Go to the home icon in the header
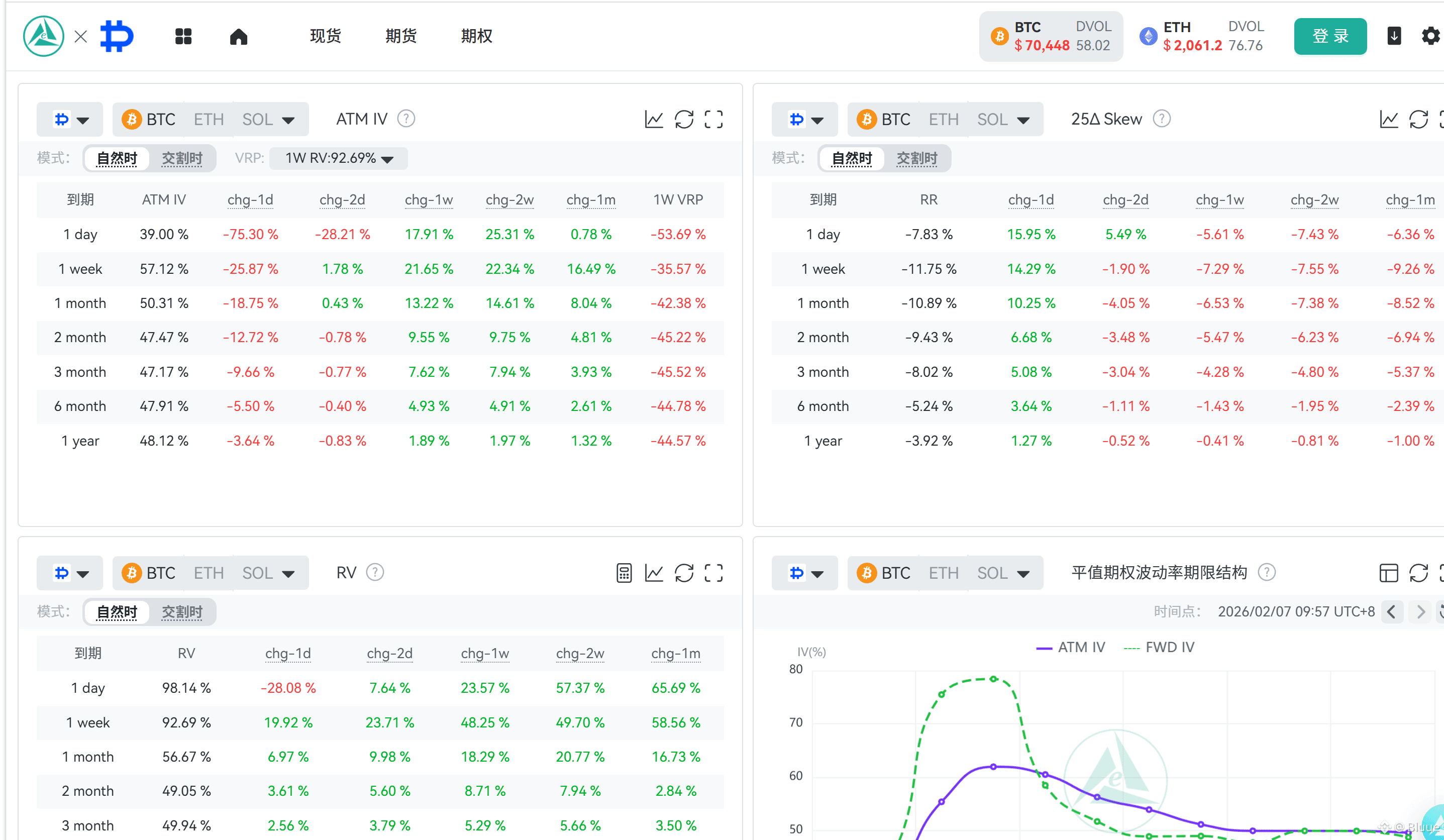Image resolution: width=1444 pixels, height=840 pixels. pyautogui.click(x=238, y=36)
